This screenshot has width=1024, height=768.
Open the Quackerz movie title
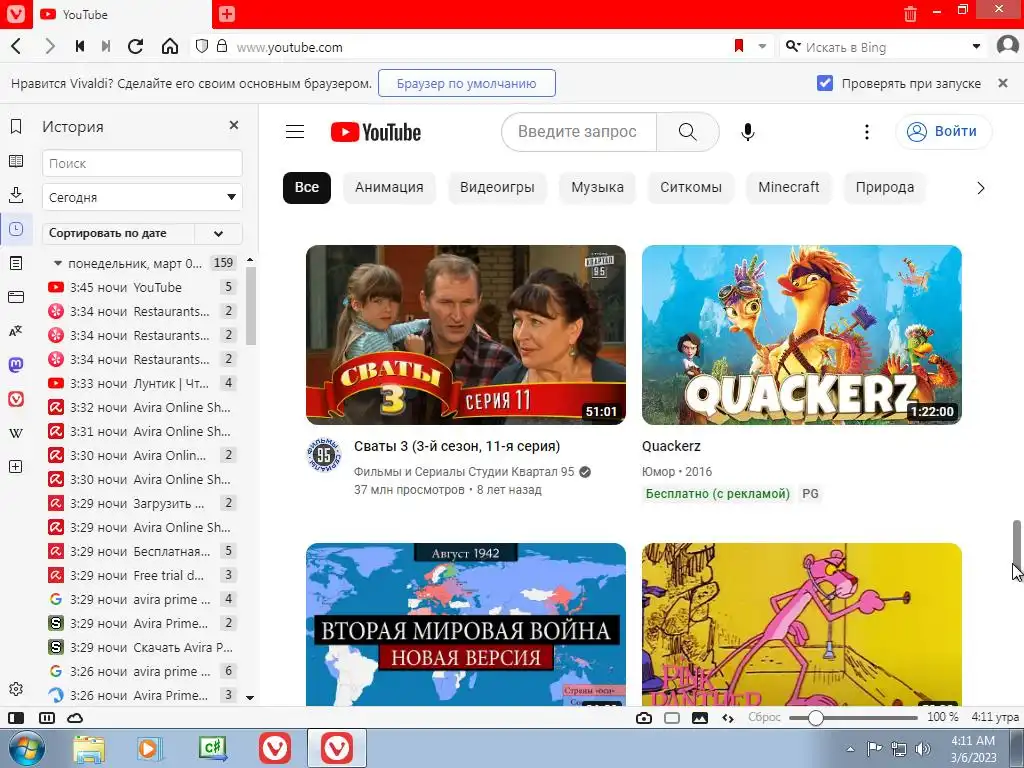click(671, 446)
